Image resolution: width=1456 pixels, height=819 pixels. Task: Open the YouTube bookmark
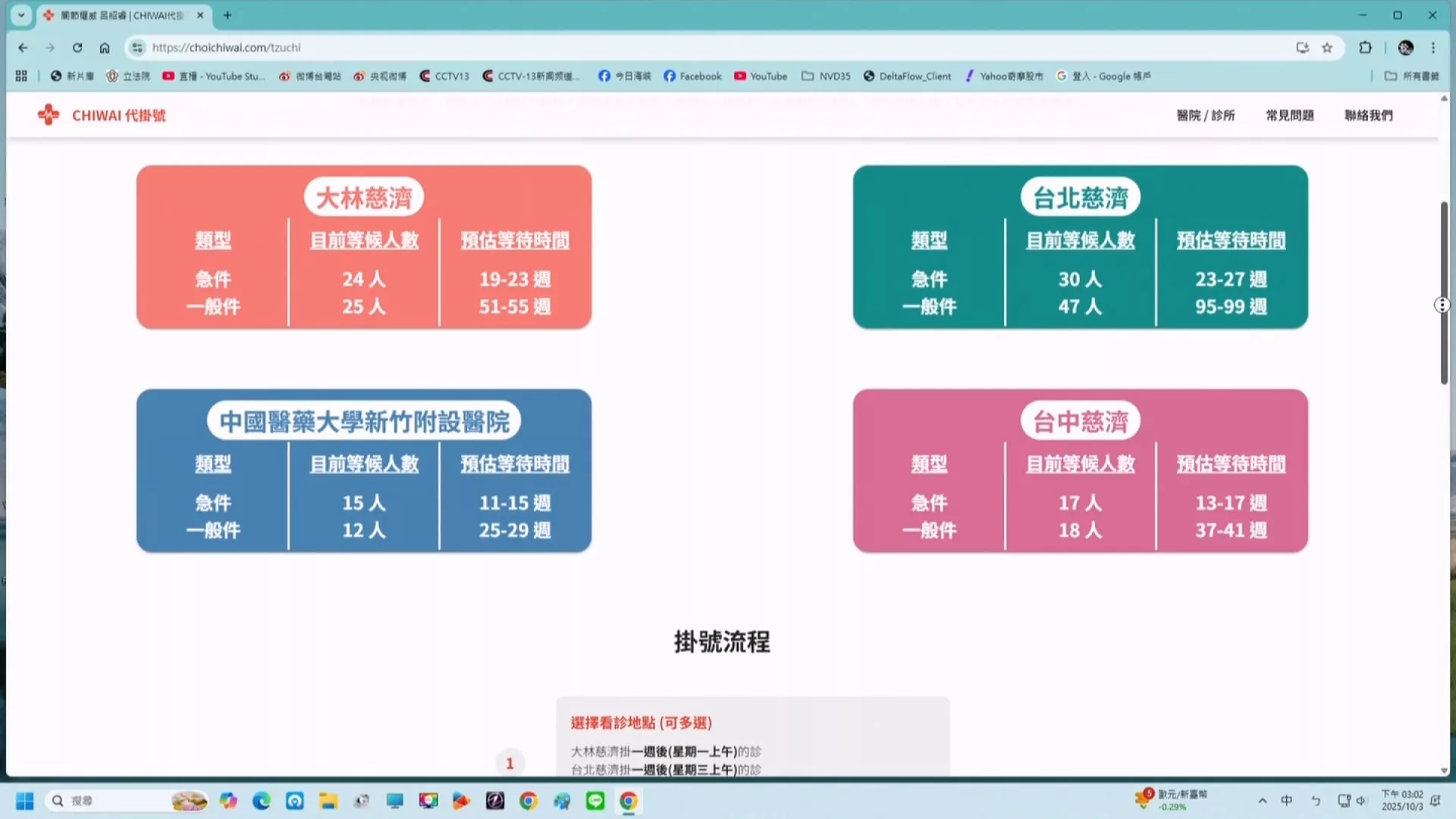point(761,76)
